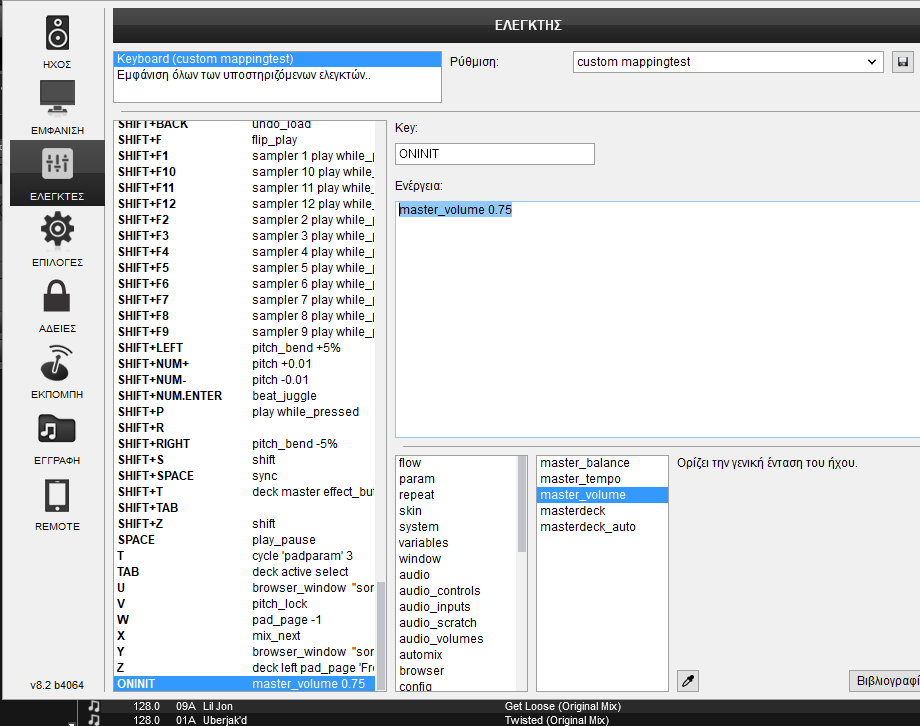The image size is (920, 726).
Task: Open the ΗΧΟΣ audio settings speaker icon
Action: [x=57, y=33]
